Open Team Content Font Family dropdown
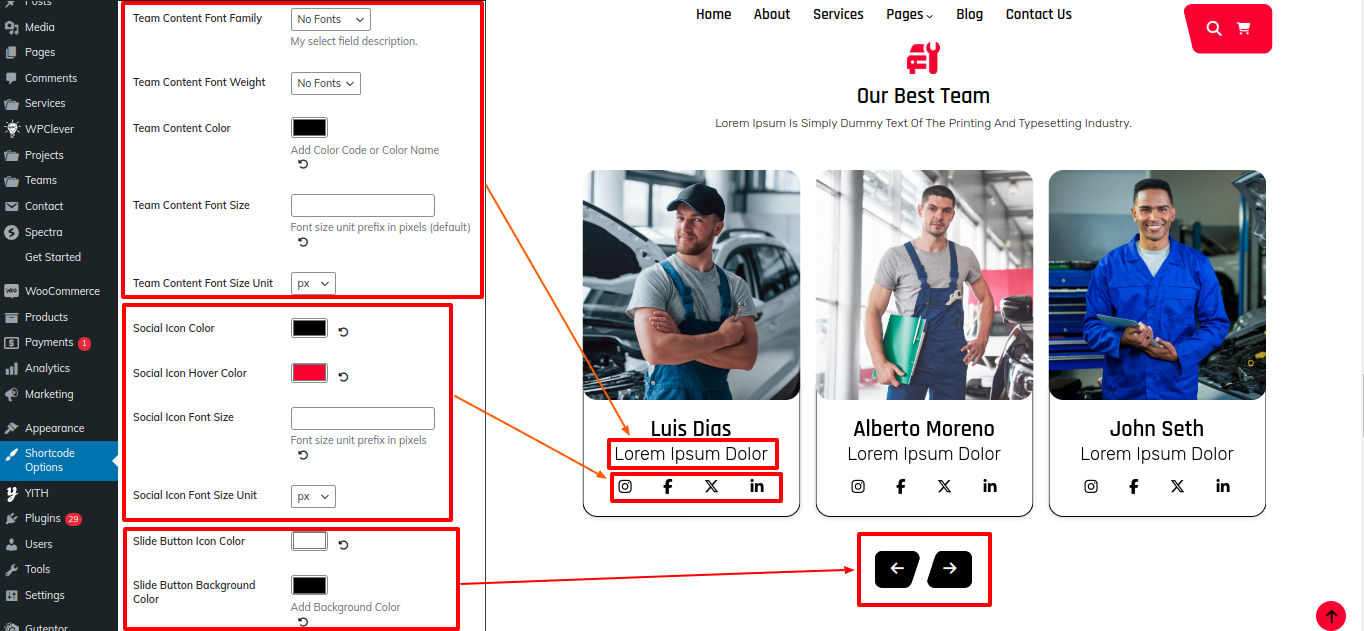 tap(331, 19)
